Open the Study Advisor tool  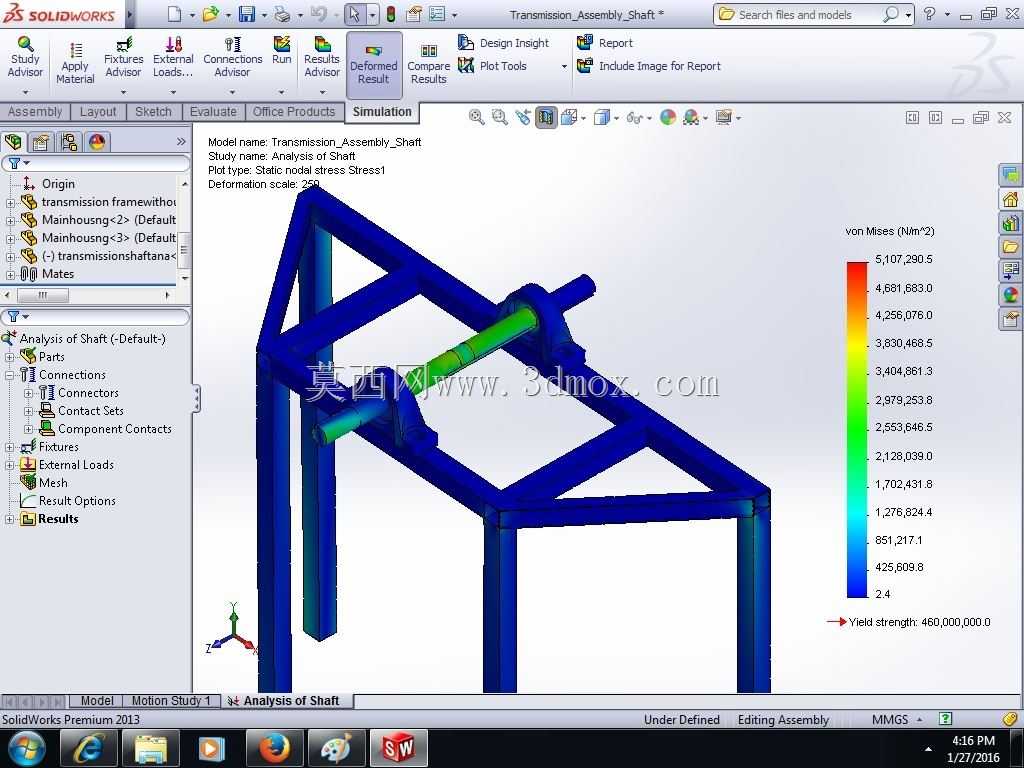click(x=25, y=57)
